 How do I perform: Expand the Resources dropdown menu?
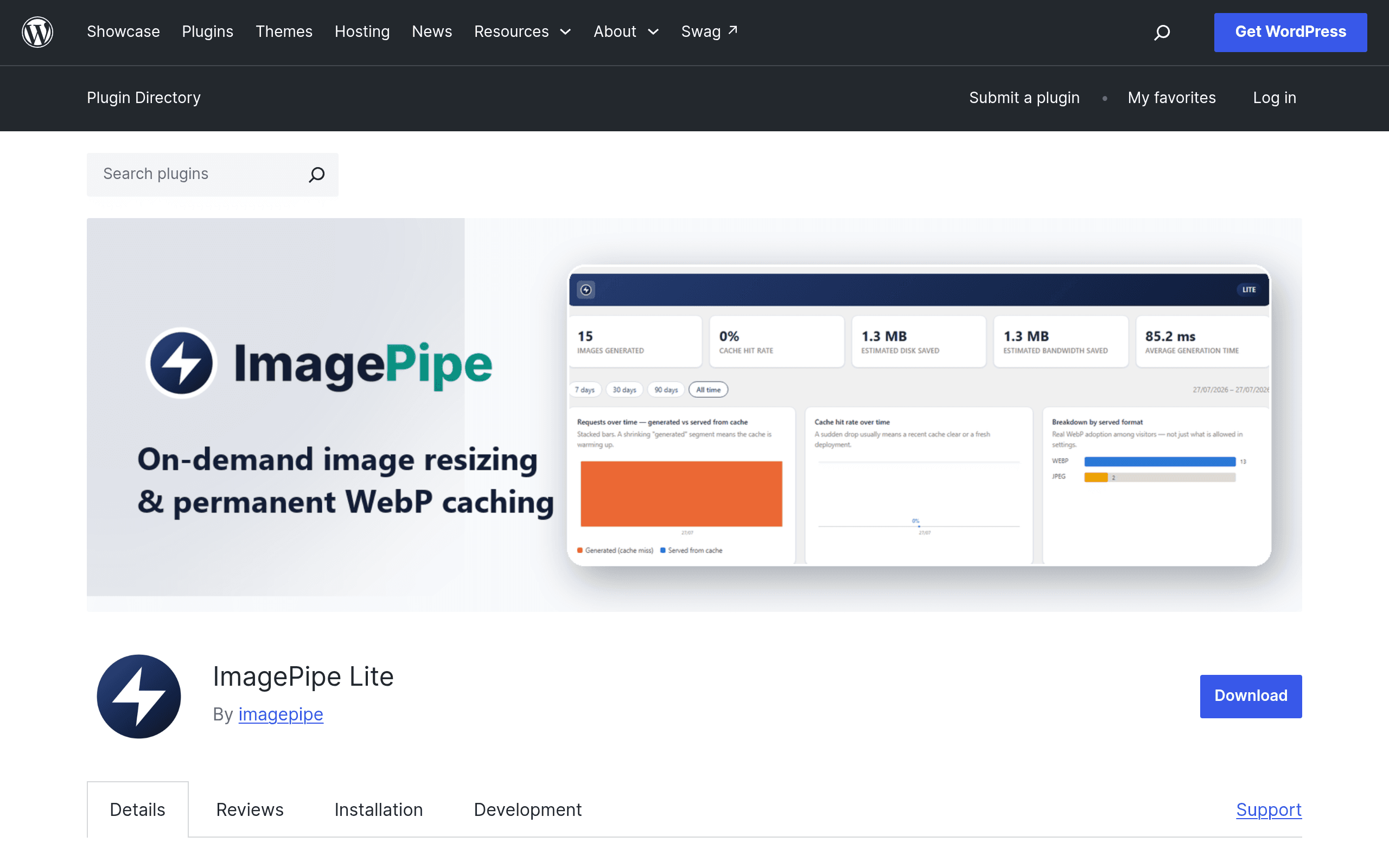pos(523,31)
